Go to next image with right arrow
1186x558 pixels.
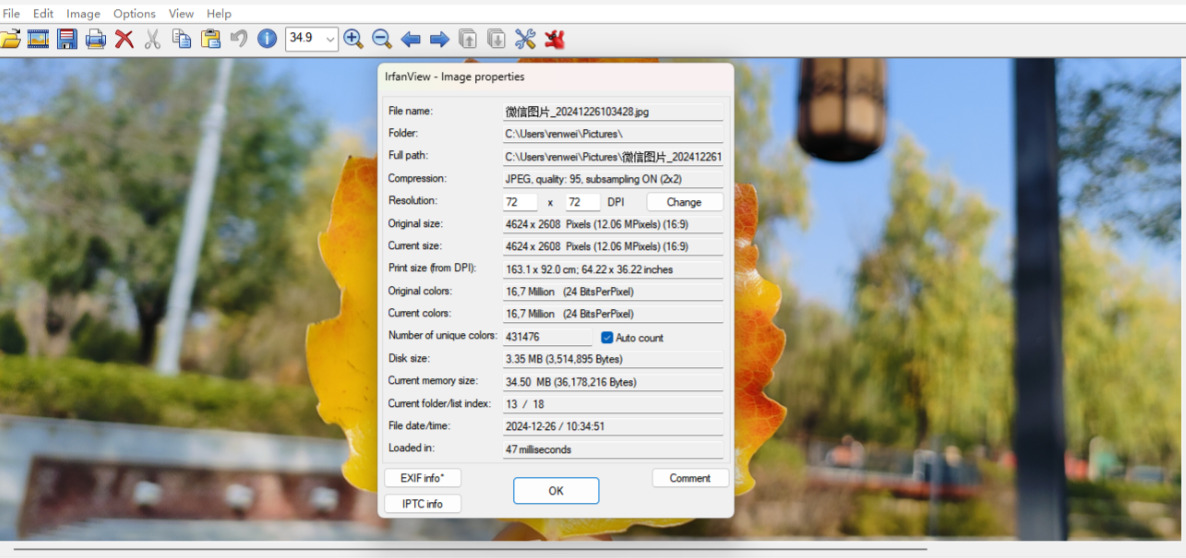tap(439, 39)
